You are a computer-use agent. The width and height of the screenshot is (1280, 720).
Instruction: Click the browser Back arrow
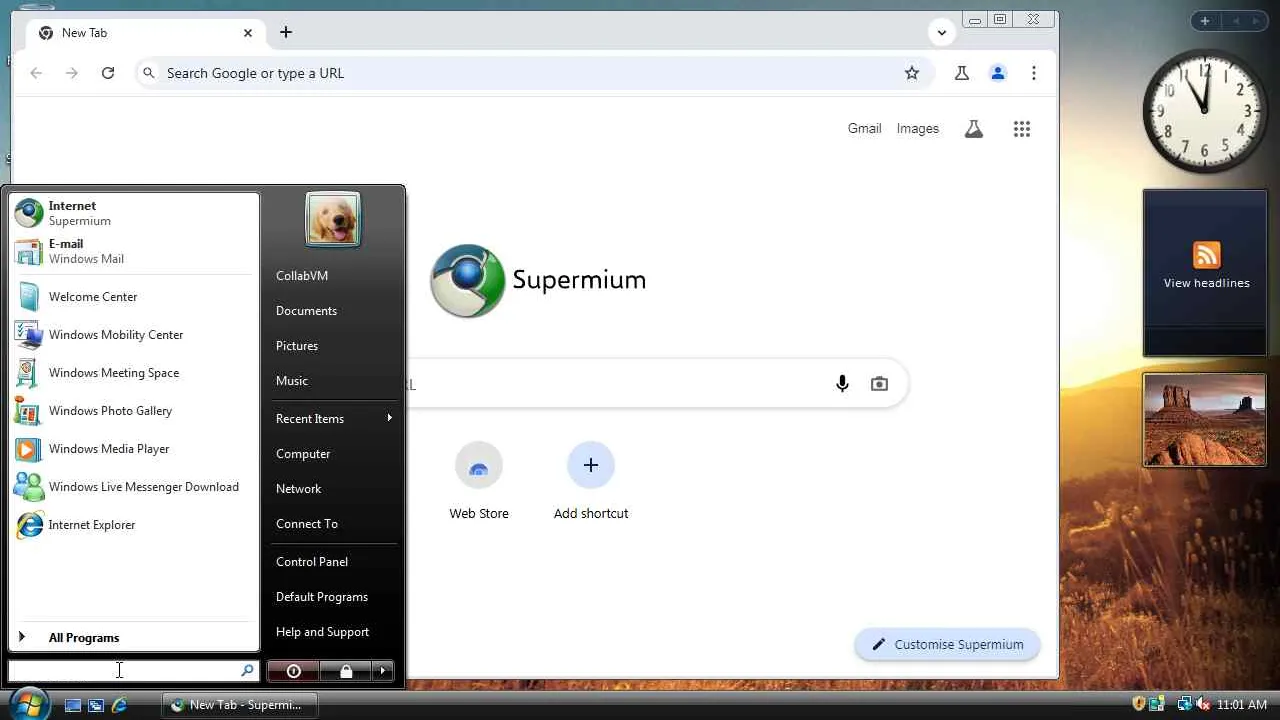click(36, 73)
